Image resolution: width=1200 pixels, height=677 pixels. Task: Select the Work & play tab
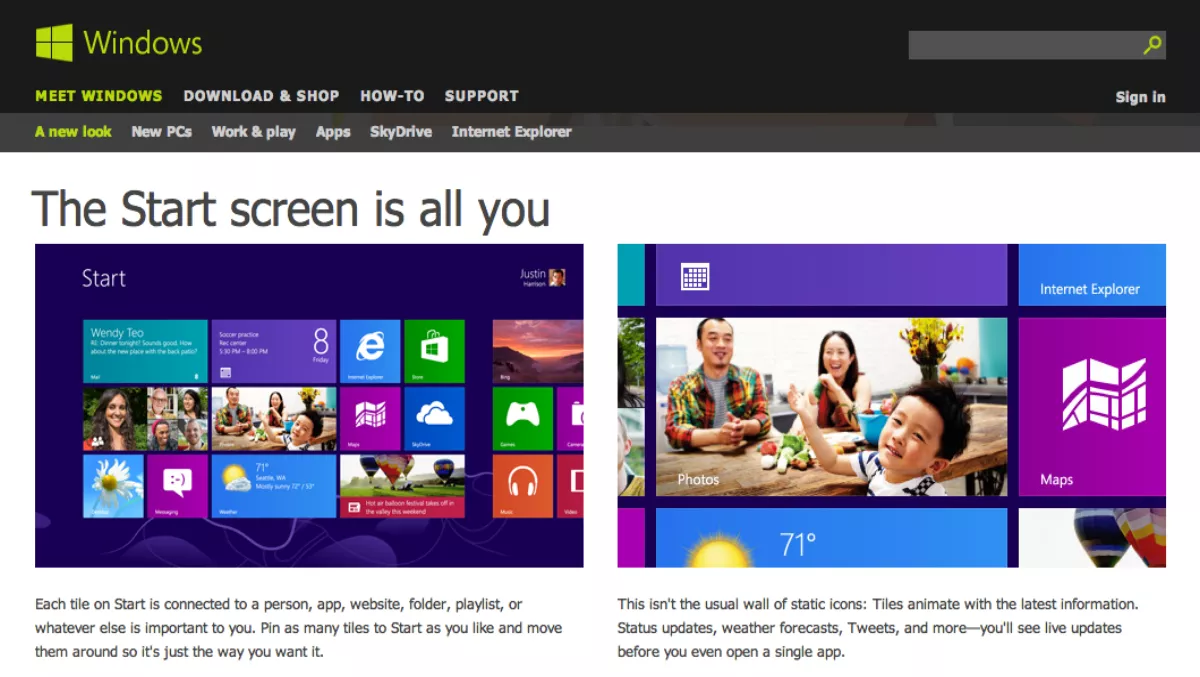click(253, 131)
